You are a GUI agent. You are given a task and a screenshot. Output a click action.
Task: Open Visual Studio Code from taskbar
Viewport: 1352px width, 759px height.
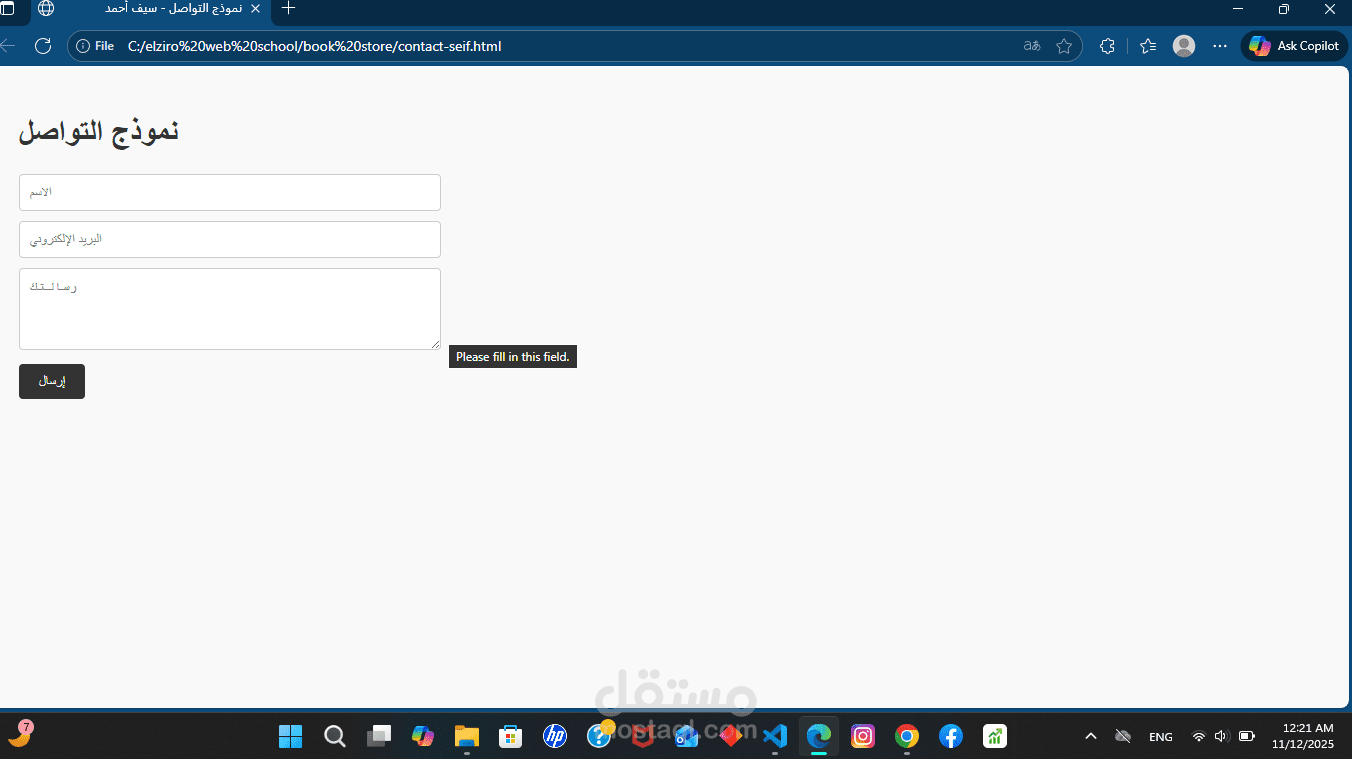(x=775, y=737)
